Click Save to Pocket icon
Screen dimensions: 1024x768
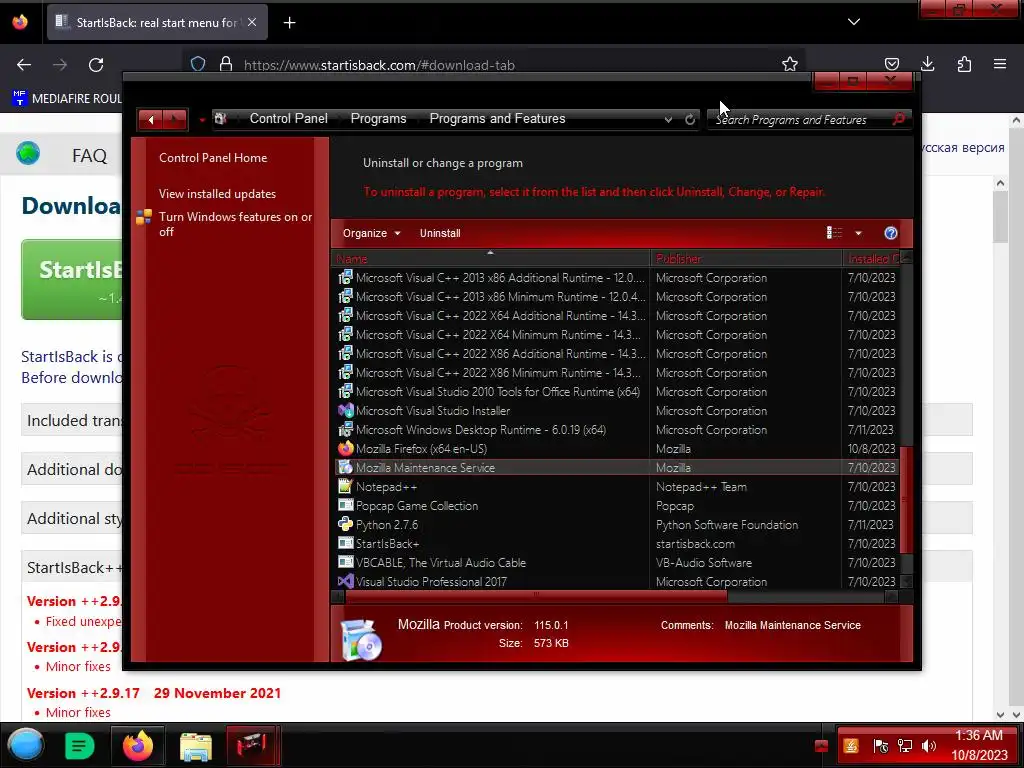click(x=891, y=64)
